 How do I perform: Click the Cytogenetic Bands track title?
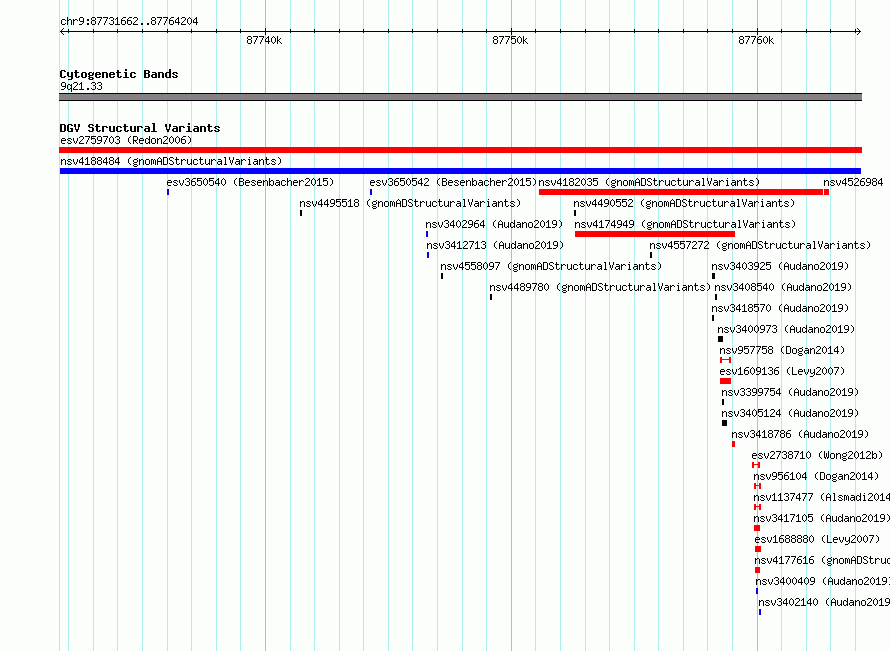(119, 74)
